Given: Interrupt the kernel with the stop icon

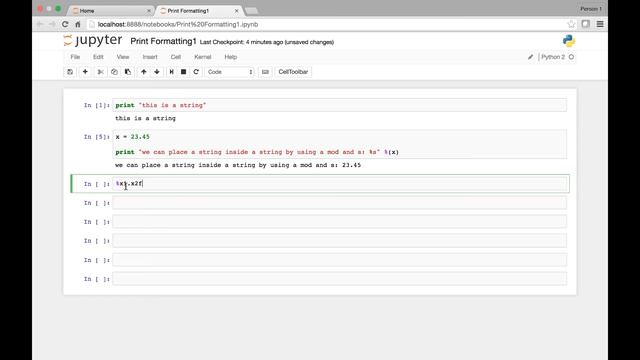Looking at the screenshot, I should pos(184,72).
